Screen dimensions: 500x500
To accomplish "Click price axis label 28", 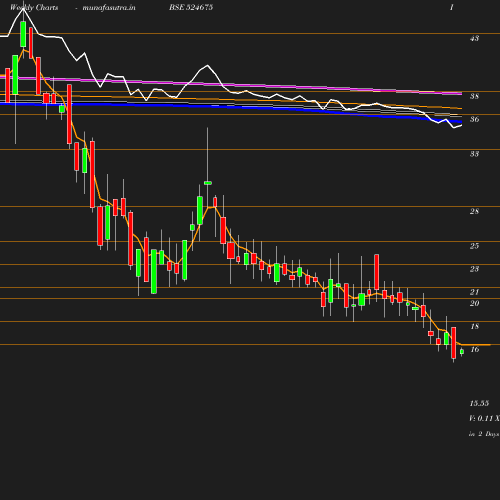I will pyautogui.click(x=474, y=211).
